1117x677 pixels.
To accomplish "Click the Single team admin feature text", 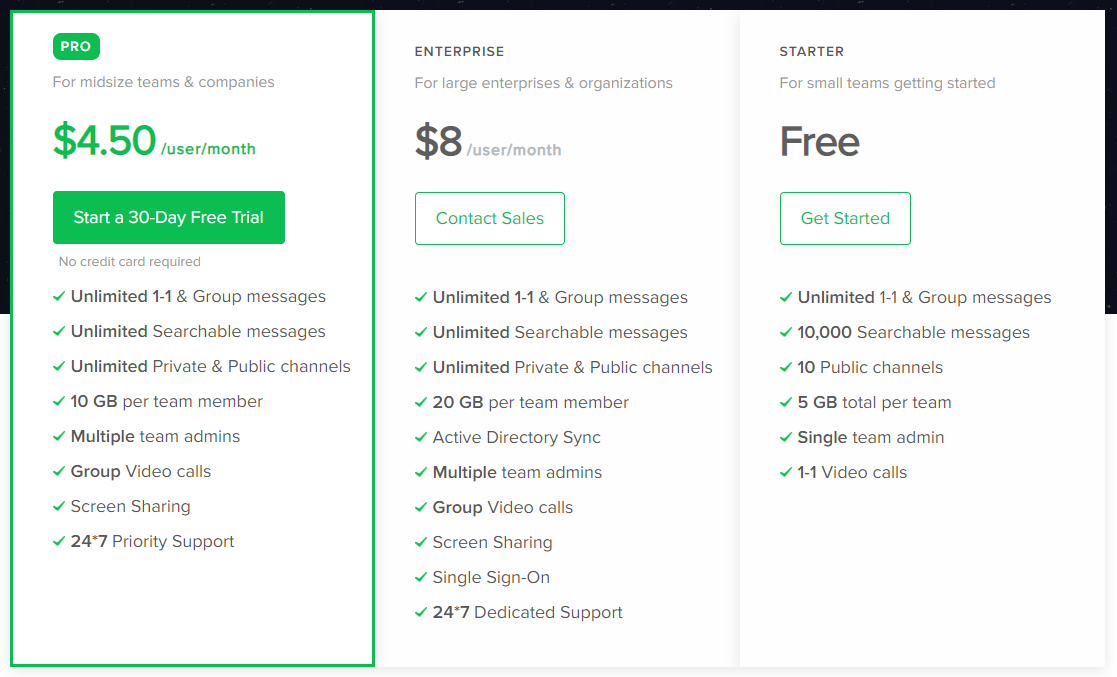I will click(870, 438).
